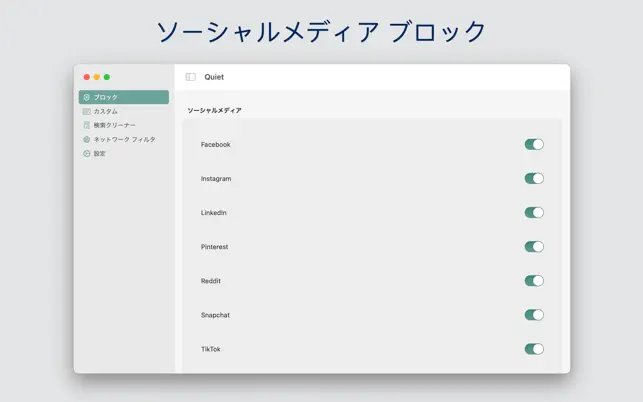Open 設定 from the sidebar
This screenshot has height=402, width=643.
click(124, 153)
